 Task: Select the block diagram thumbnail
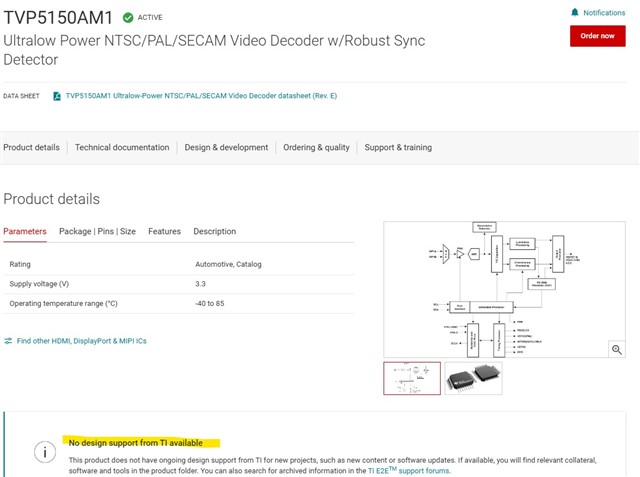click(x=412, y=378)
